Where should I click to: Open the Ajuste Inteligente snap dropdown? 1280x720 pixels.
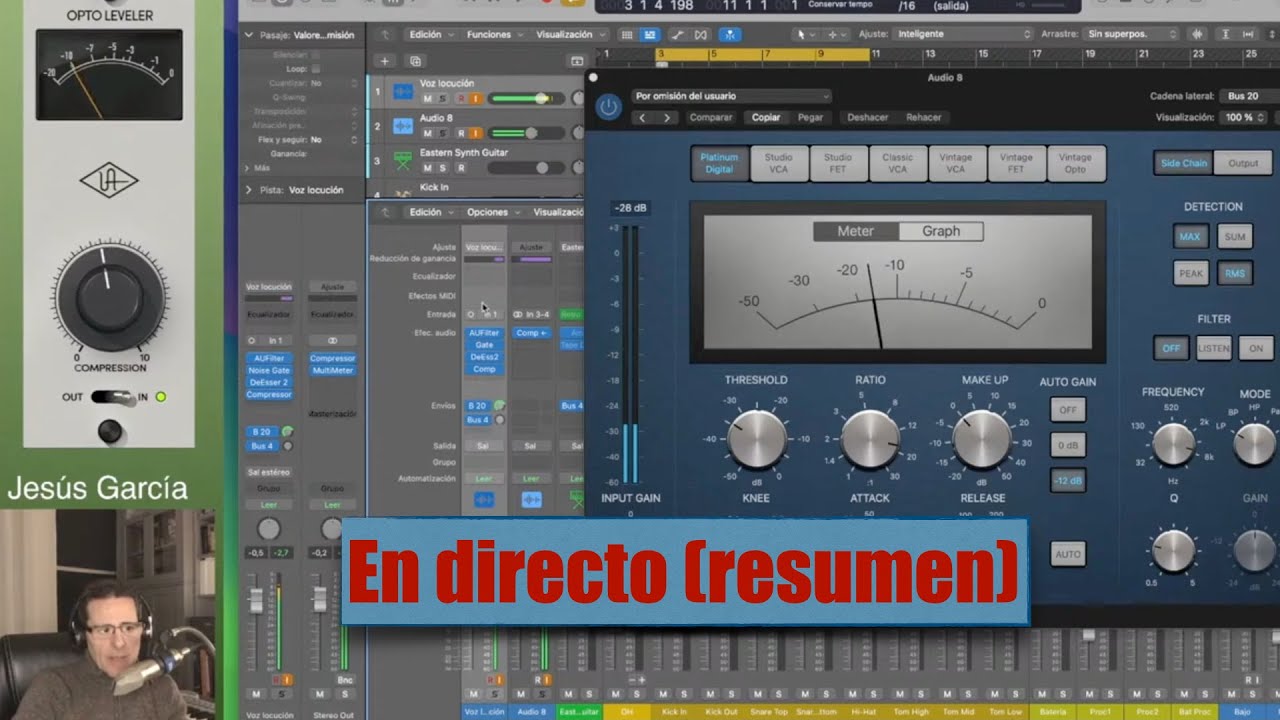pyautogui.click(x=964, y=34)
